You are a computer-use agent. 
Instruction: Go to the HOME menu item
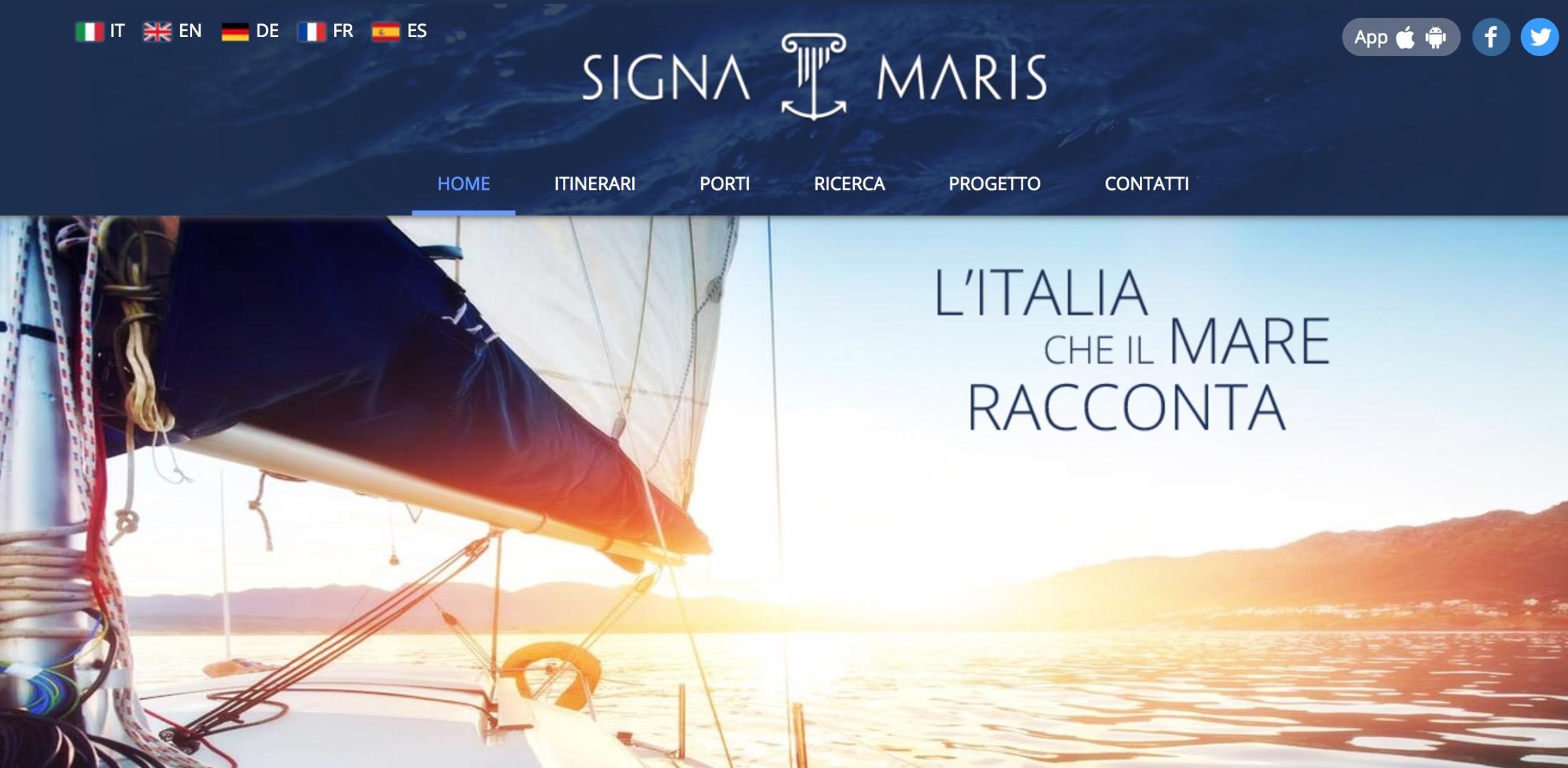click(464, 184)
